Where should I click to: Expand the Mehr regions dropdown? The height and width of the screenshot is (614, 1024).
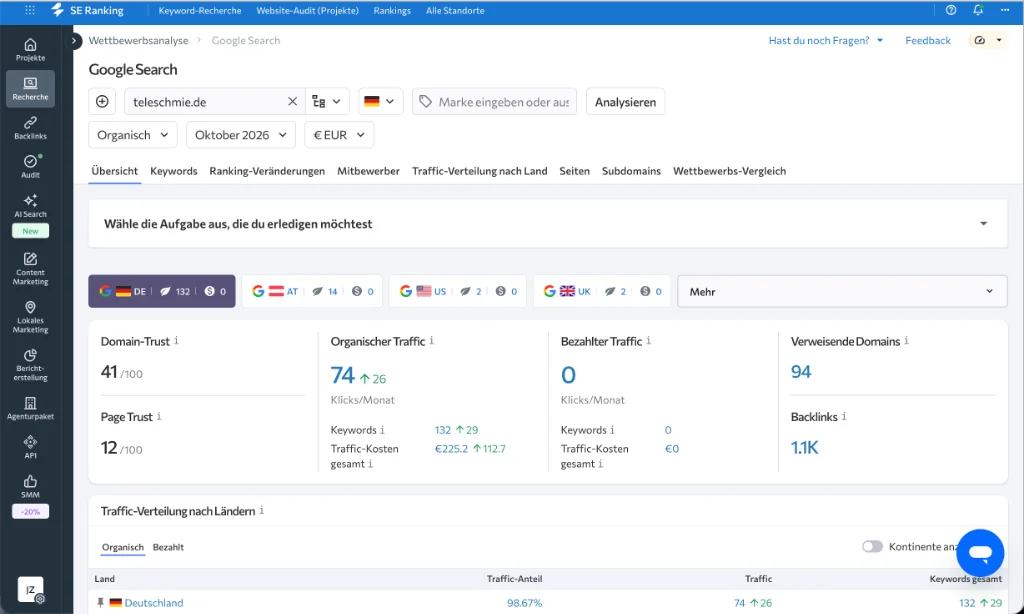pyautogui.click(x=842, y=291)
